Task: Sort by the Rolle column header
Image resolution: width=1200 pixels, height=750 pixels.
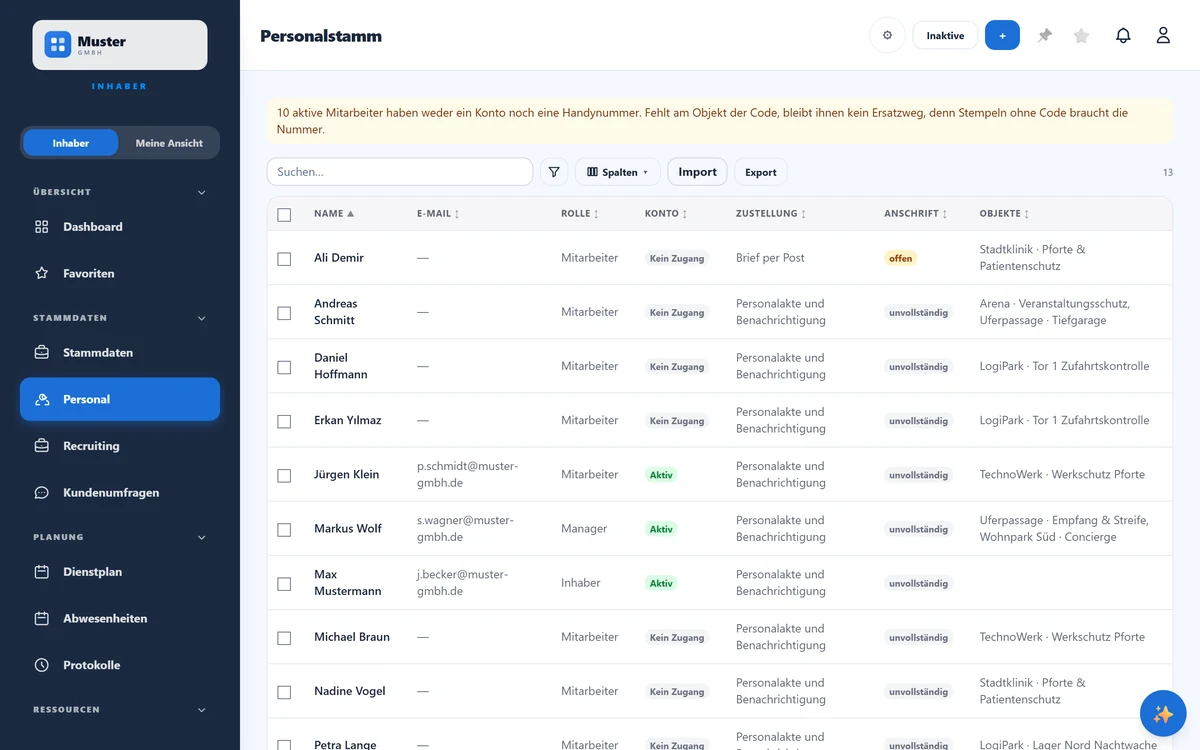Action: [580, 214]
